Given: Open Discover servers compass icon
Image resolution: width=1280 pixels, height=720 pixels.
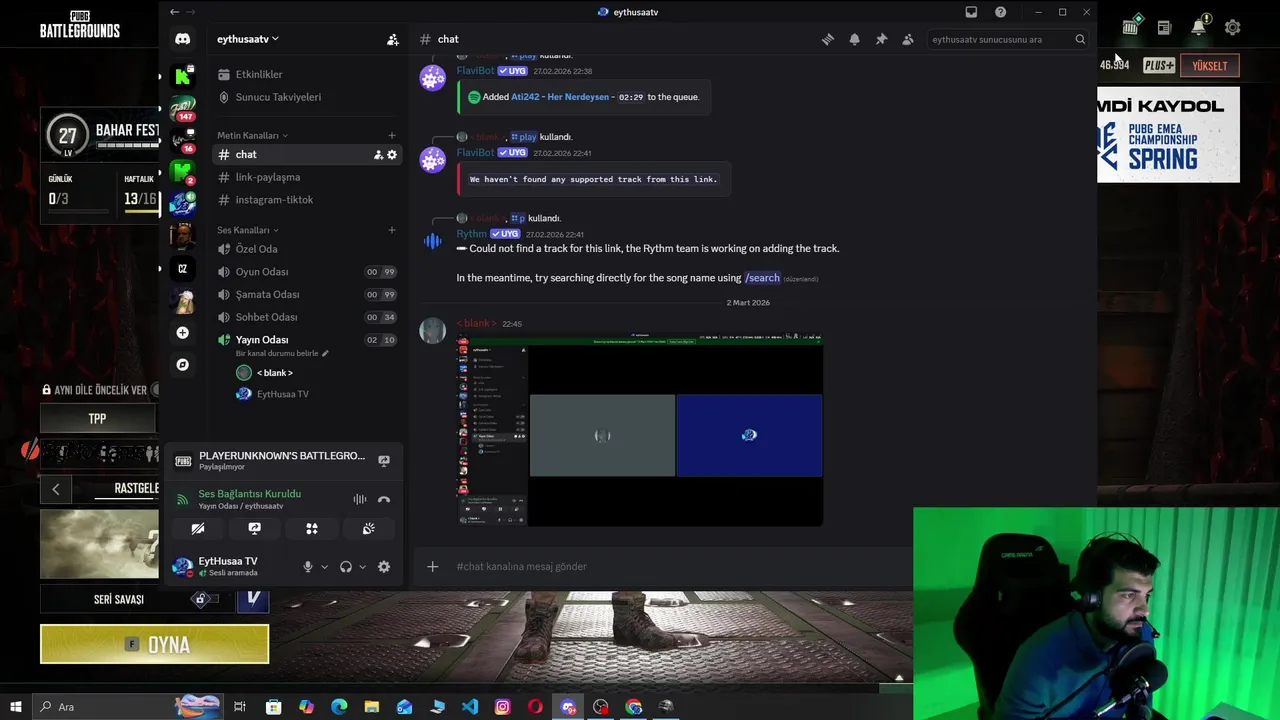Looking at the screenshot, I should click(x=182, y=365).
